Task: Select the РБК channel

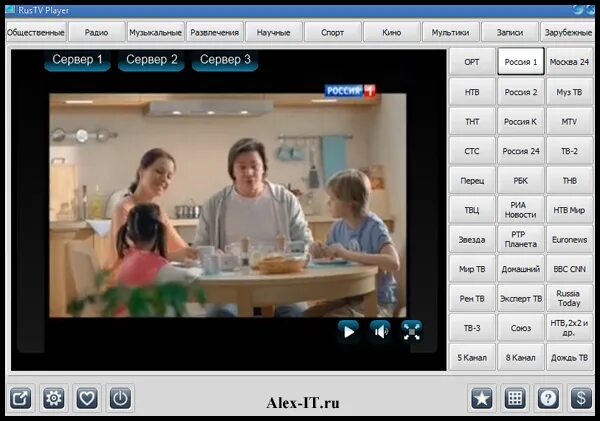Action: [521, 180]
